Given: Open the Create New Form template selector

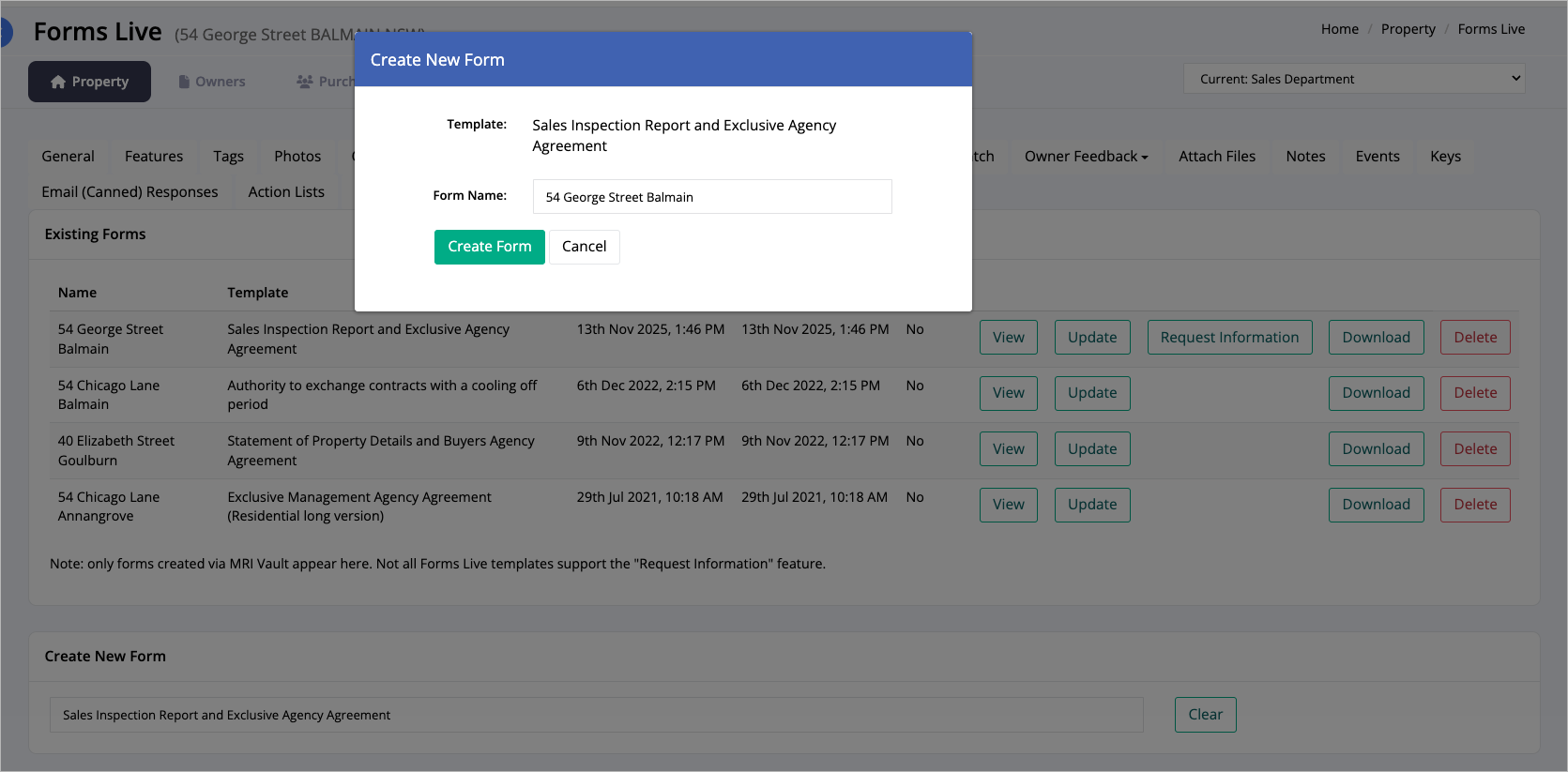Looking at the screenshot, I should pyautogui.click(x=597, y=715).
